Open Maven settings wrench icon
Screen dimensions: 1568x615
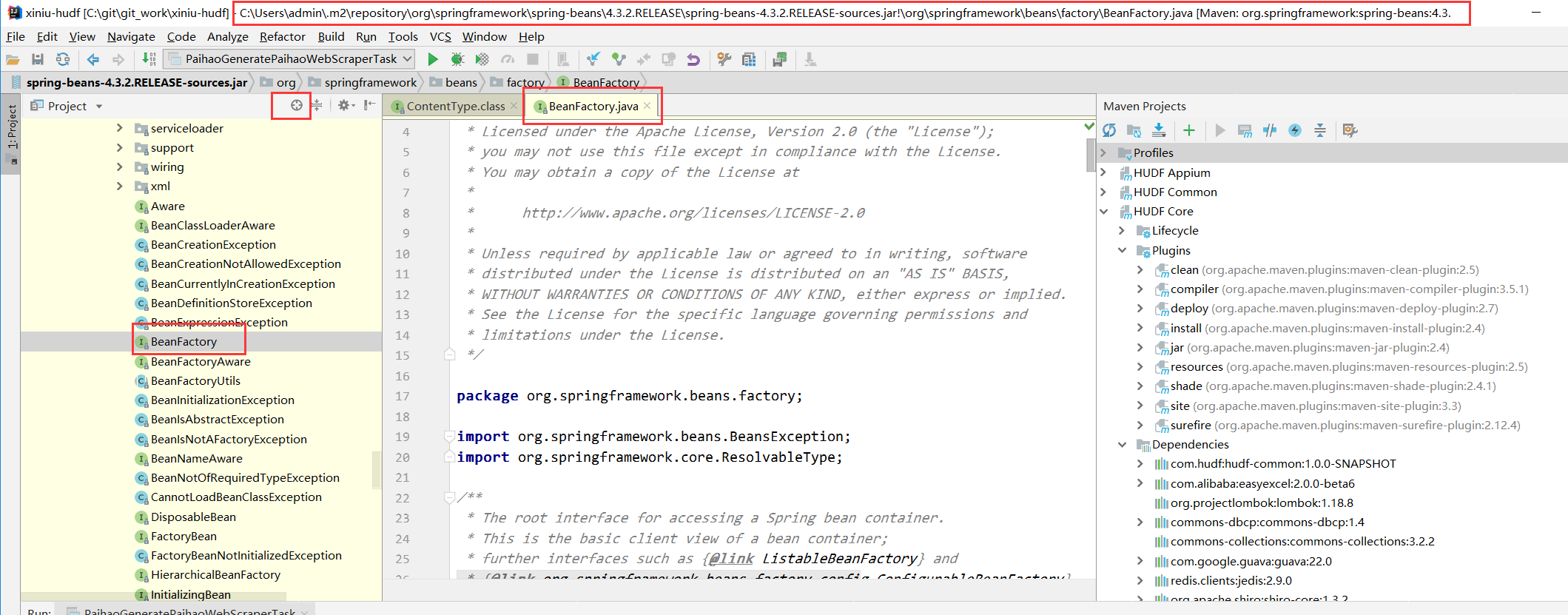1350,131
